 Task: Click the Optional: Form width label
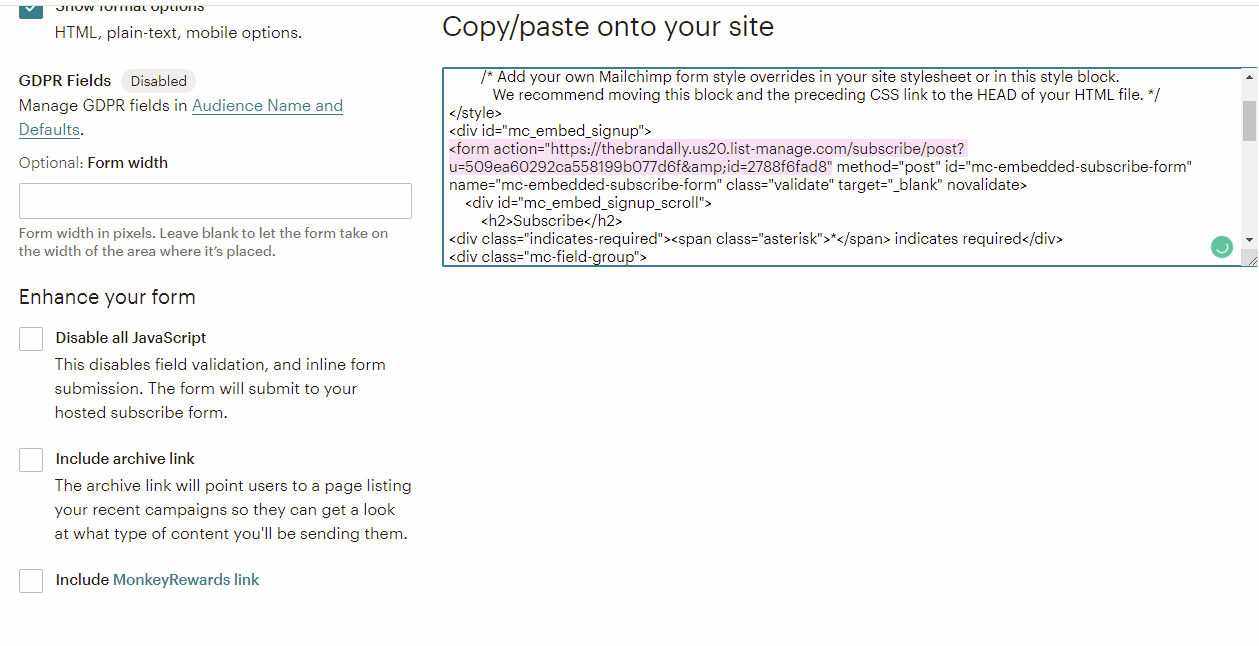tap(94, 162)
